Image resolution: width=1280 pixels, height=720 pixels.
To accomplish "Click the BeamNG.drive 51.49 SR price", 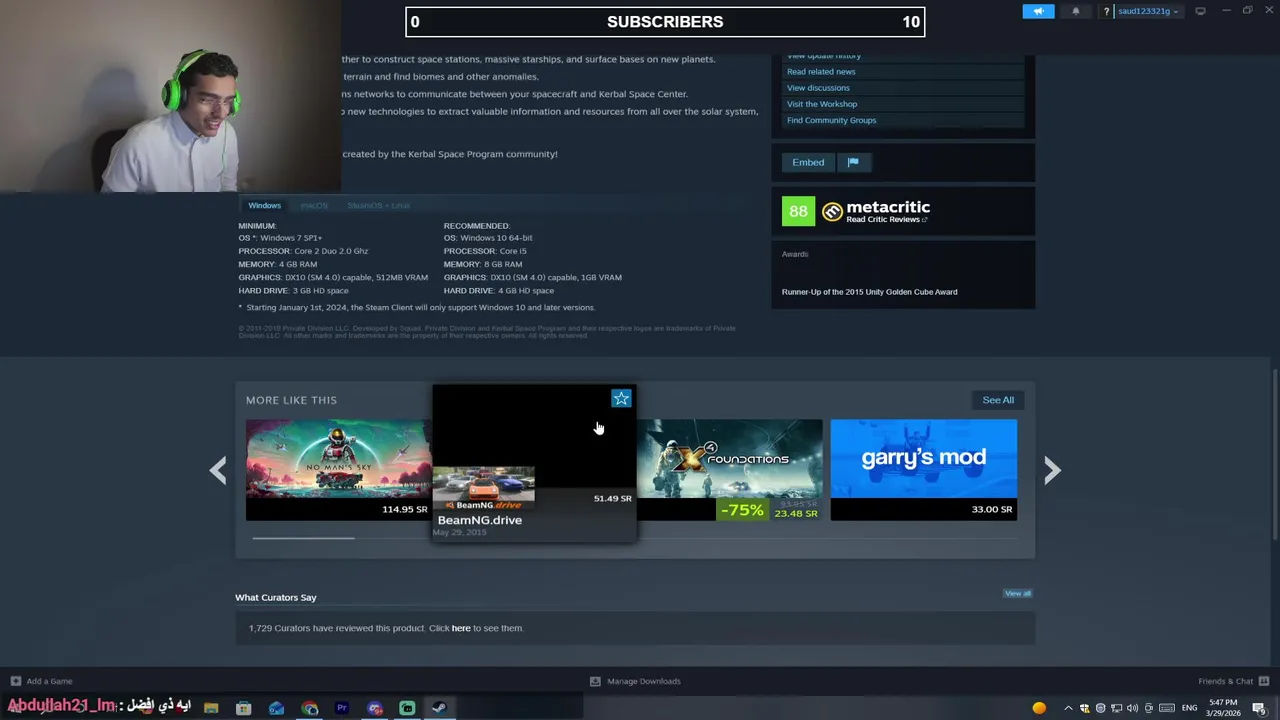I will tap(612, 498).
